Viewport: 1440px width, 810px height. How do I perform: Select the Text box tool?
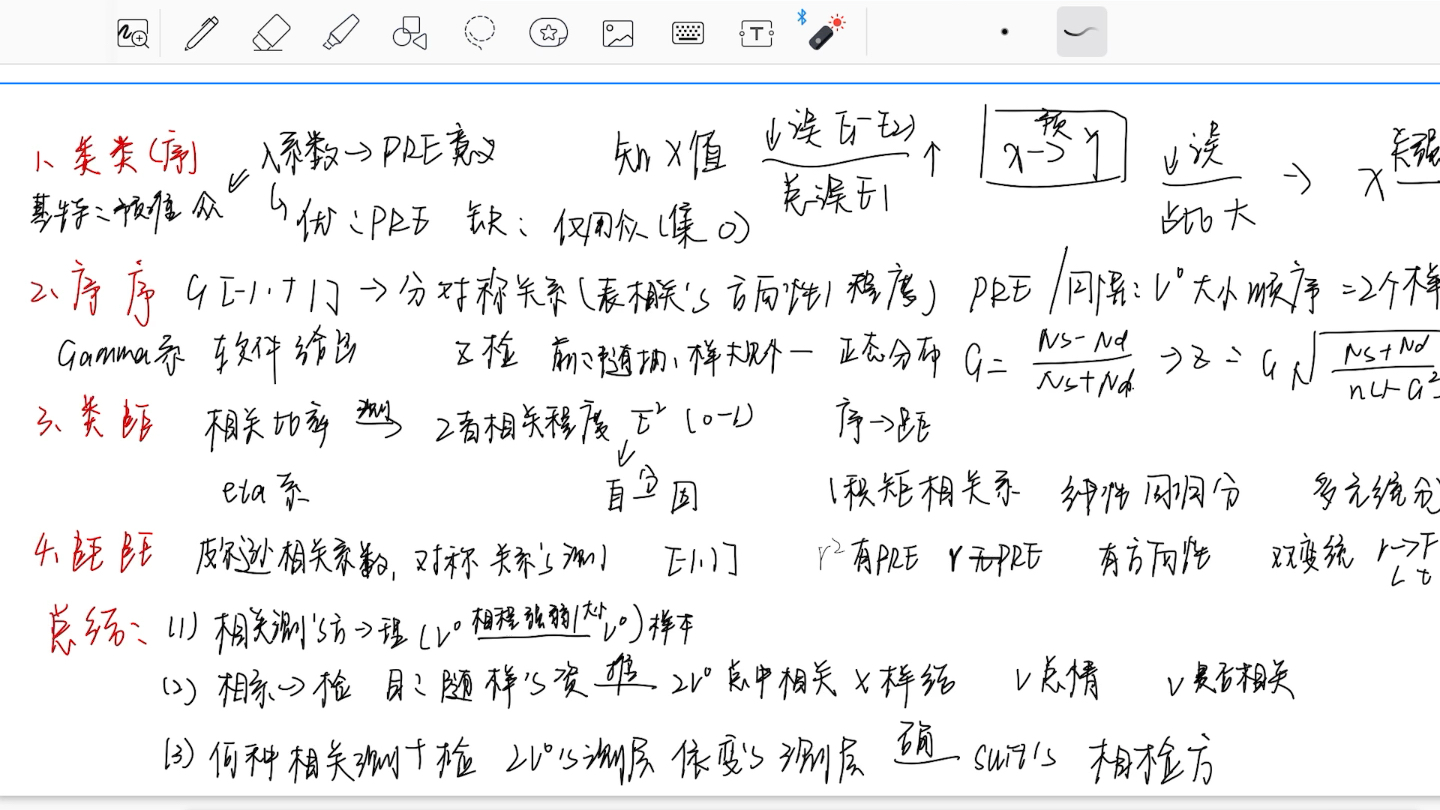pyautogui.click(x=757, y=33)
